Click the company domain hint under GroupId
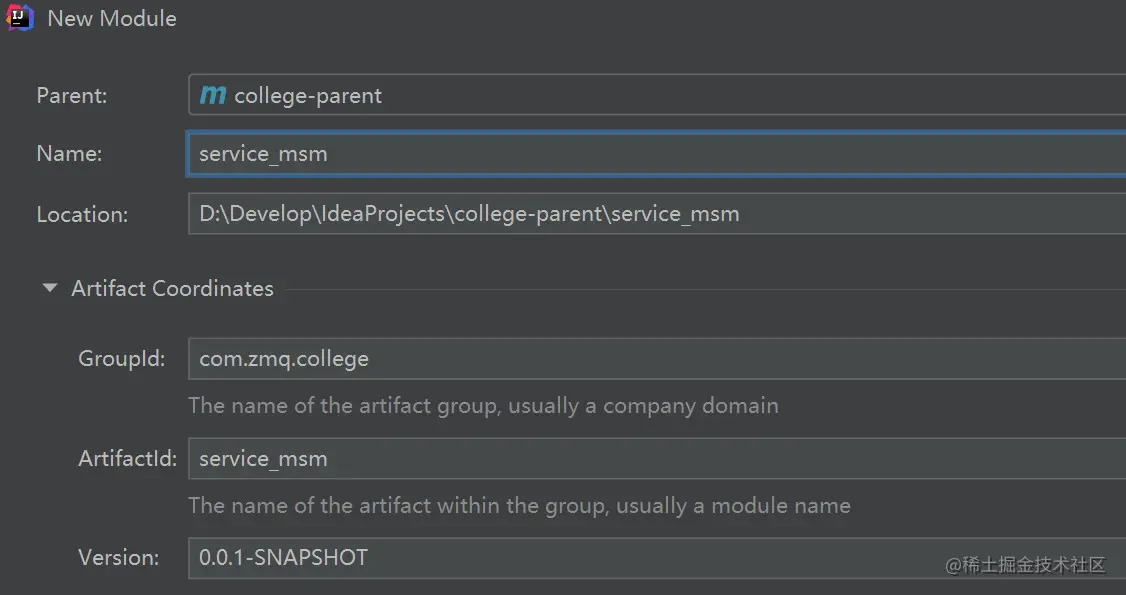 pyautogui.click(x=483, y=406)
